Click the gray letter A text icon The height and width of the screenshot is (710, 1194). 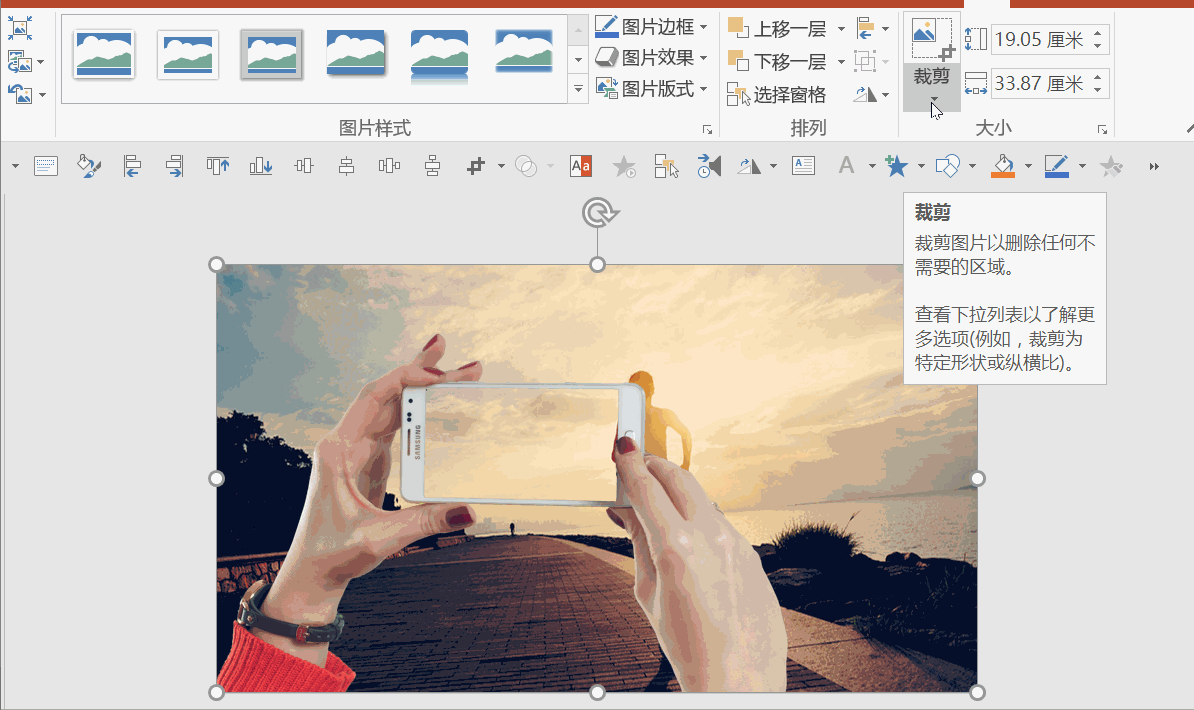tap(846, 165)
